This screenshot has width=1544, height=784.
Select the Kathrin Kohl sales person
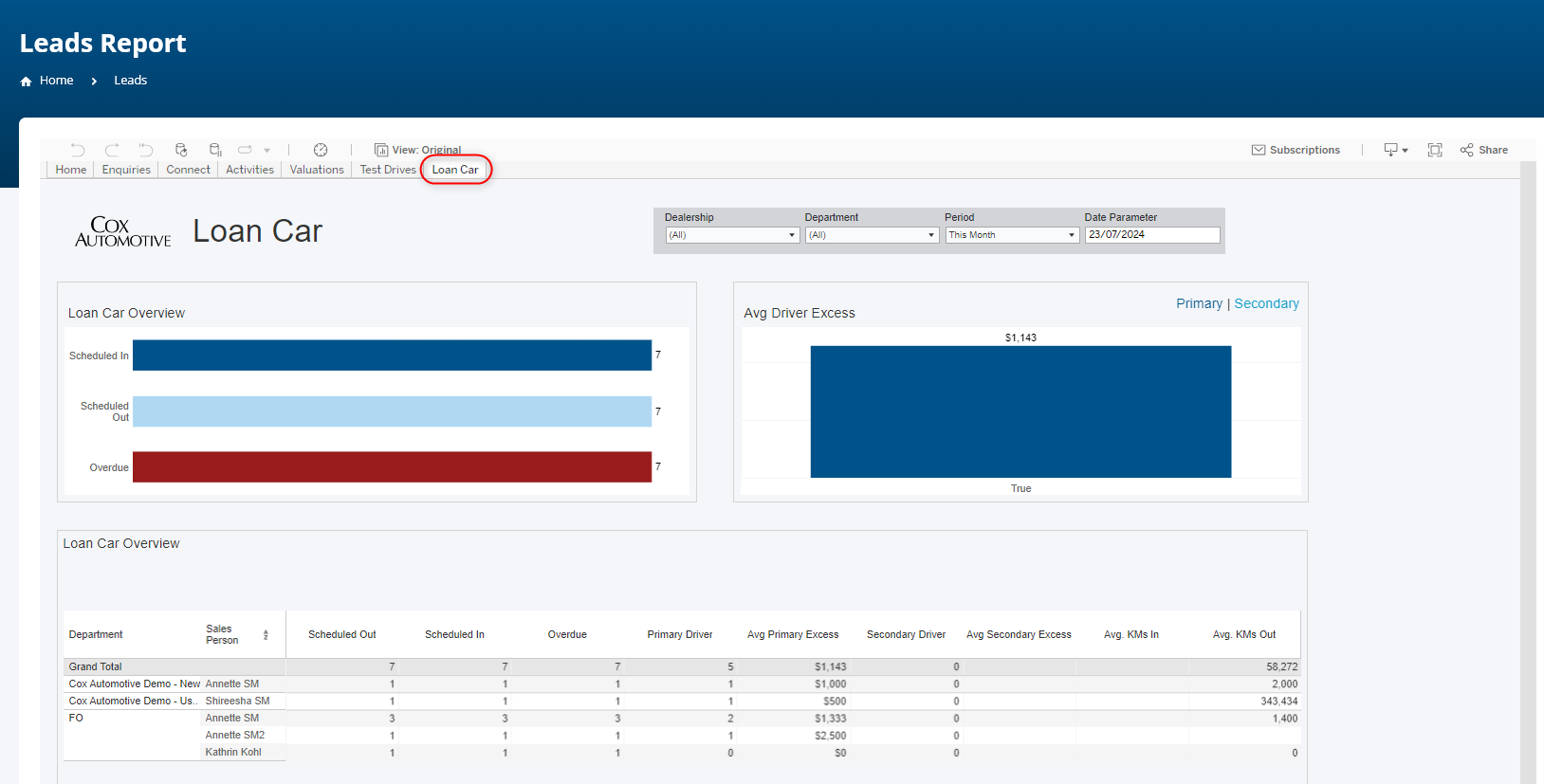(233, 753)
